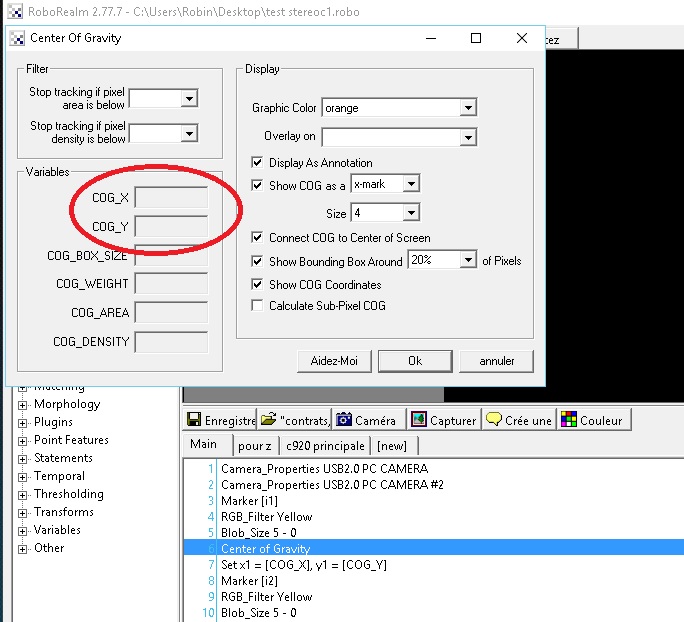This screenshot has height=622, width=684.
Task: Click the COG_DENSITY variable field
Action: 171,342
